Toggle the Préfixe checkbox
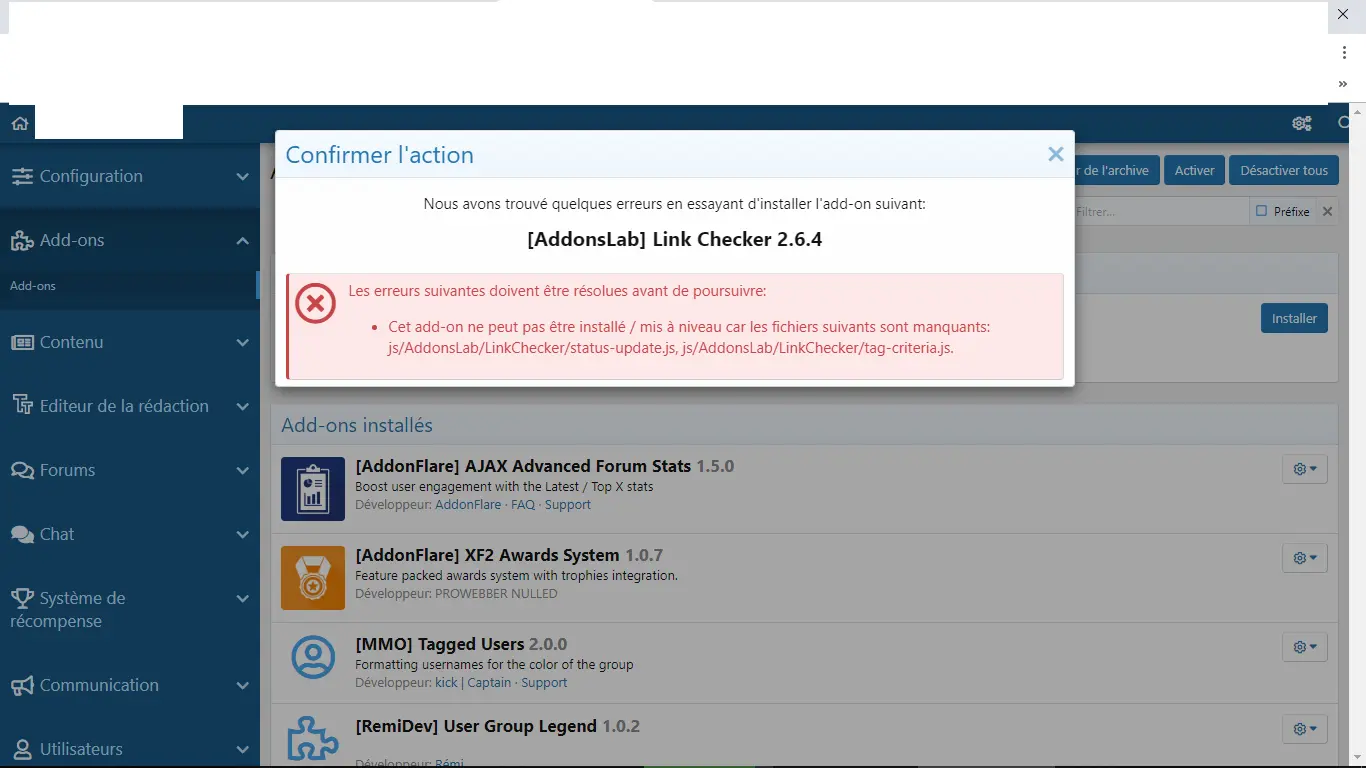1366x768 pixels. tap(1261, 211)
